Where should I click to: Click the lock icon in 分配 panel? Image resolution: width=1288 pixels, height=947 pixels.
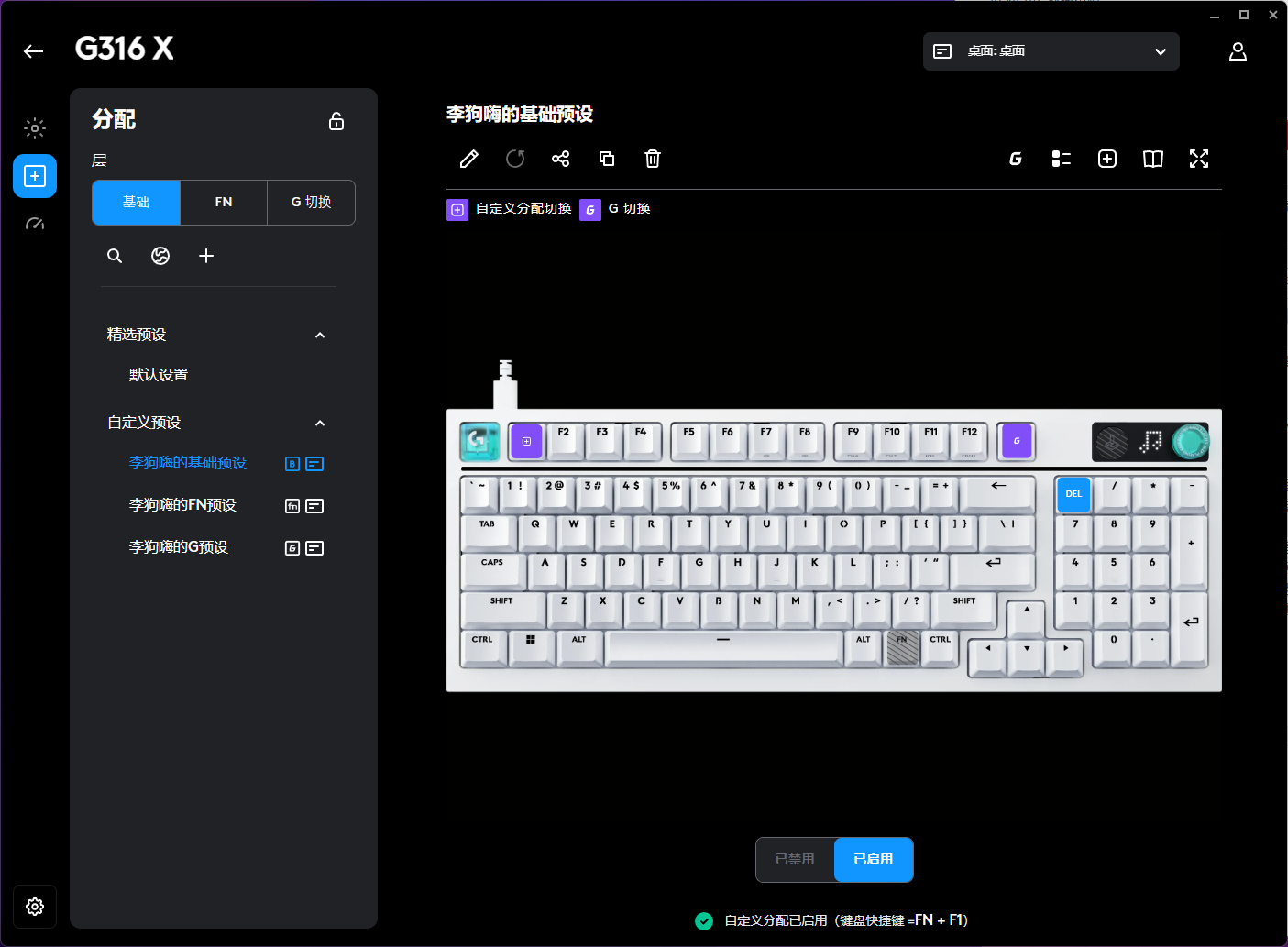[336, 121]
